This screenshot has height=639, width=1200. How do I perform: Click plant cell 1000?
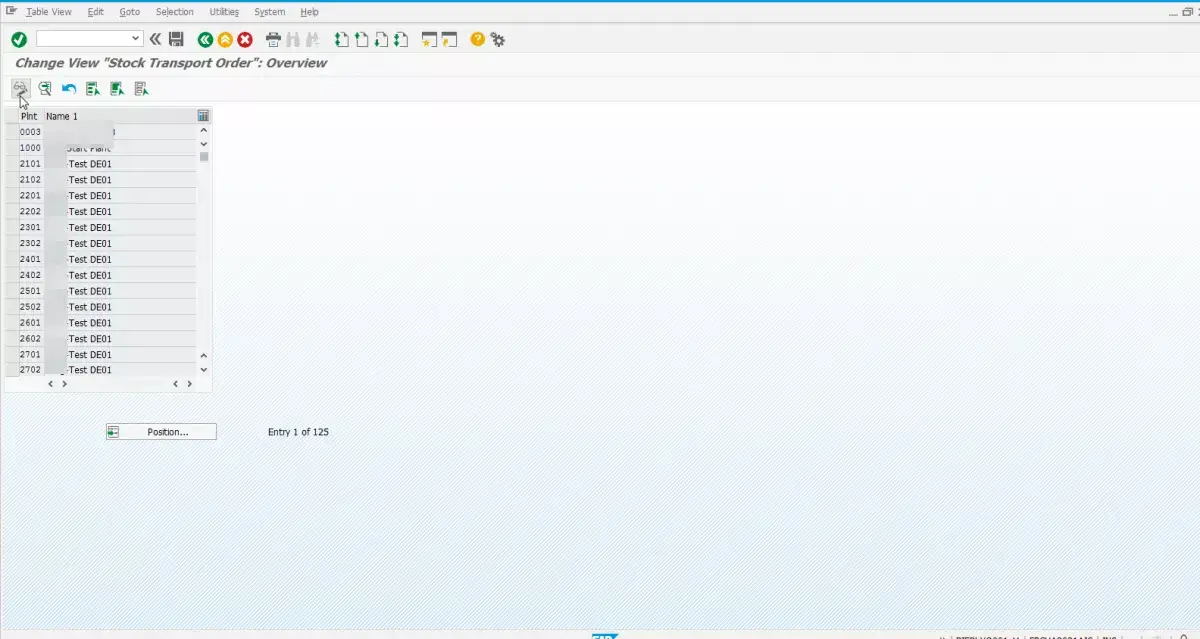31,148
